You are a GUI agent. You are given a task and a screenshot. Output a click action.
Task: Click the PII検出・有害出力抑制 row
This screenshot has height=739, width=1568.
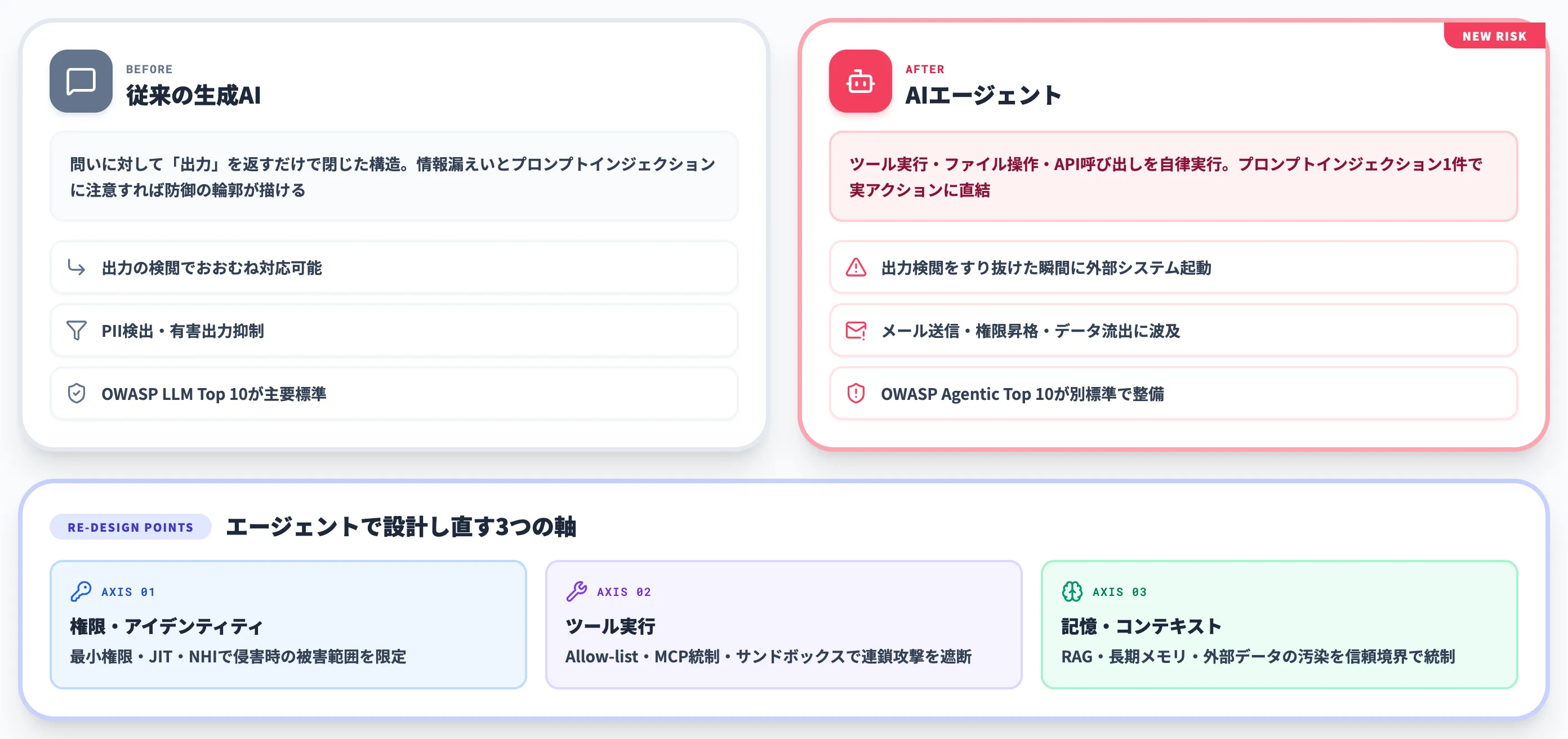(394, 331)
